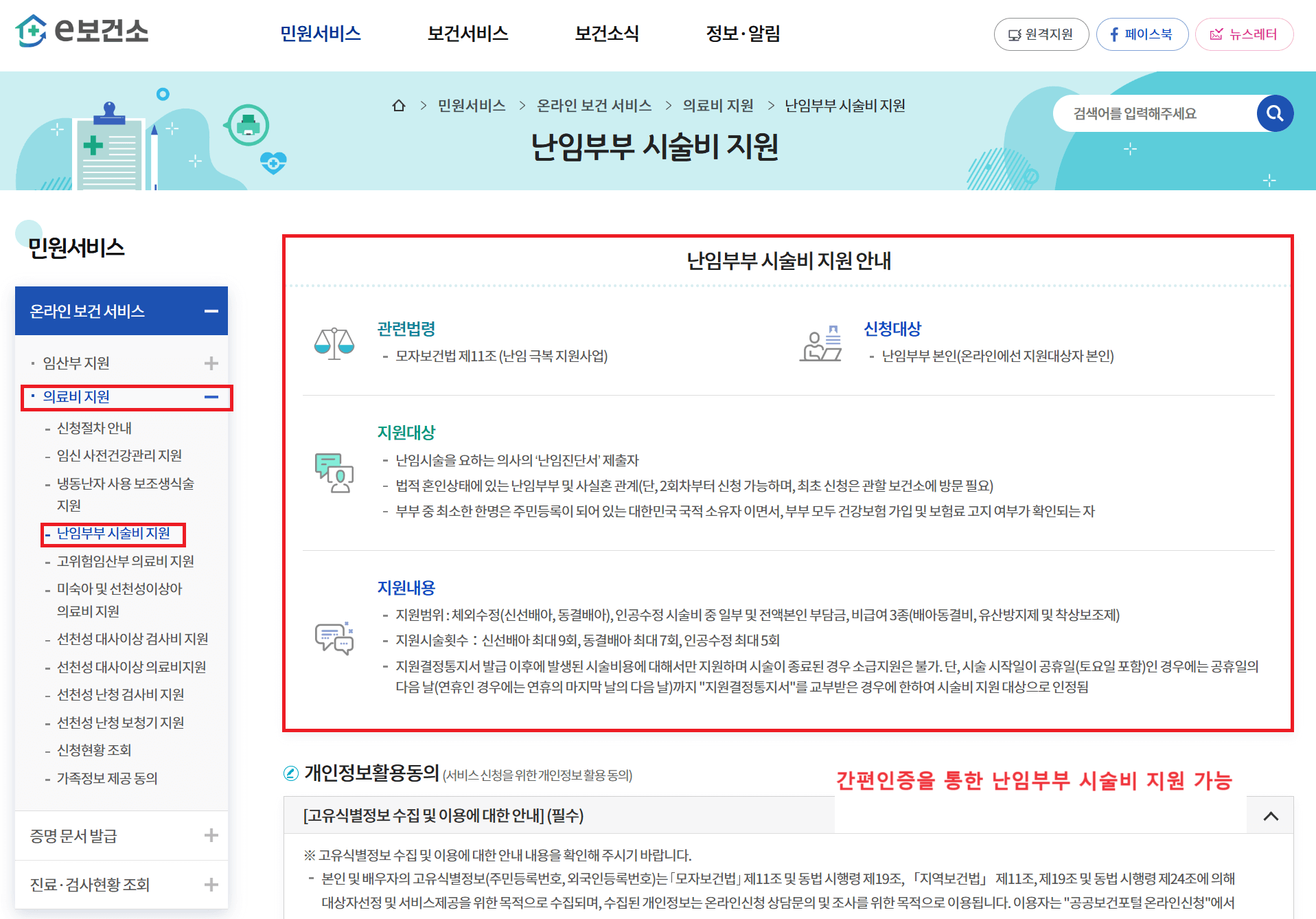1316x919 pixels.
Task: Click the pencil icon next to 개인정보활용동의
Action: [x=290, y=772]
